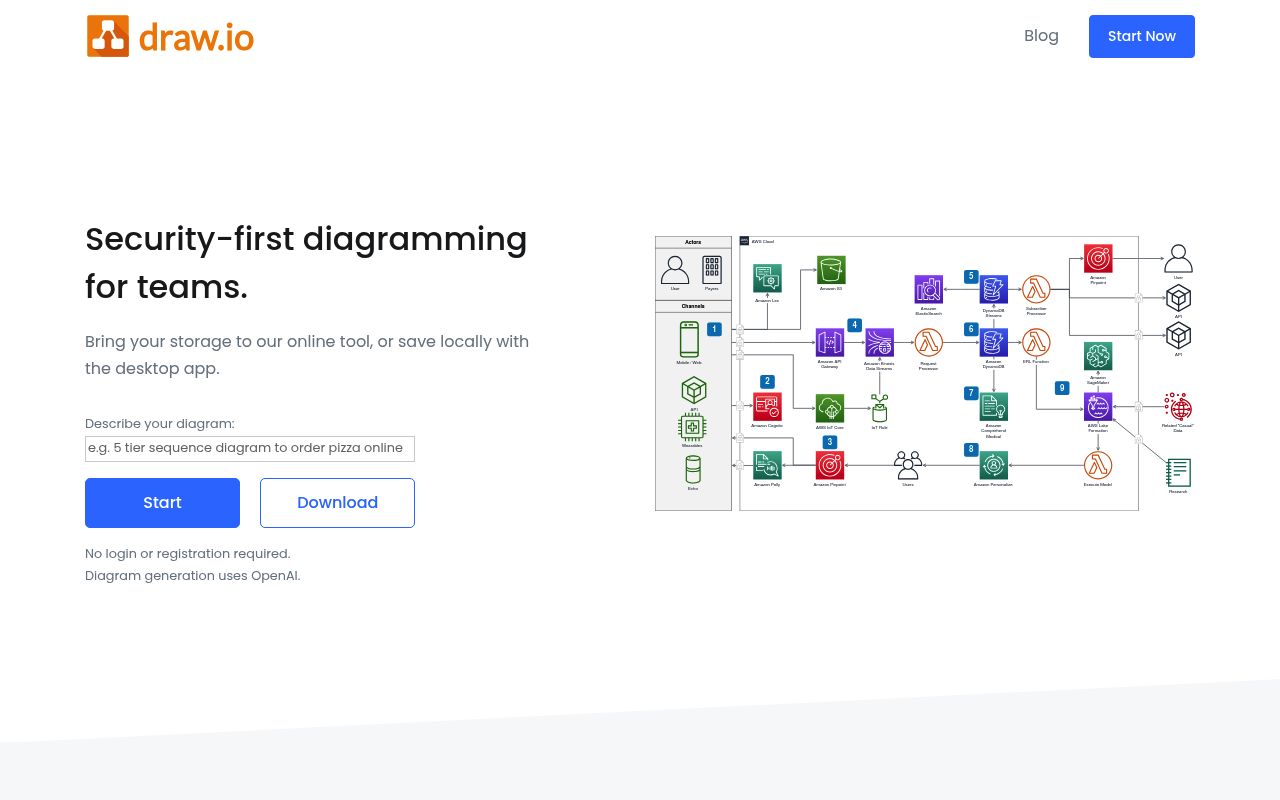Click the Amazon S3 bucket icon
Image resolution: width=1280 pixels, height=800 pixels.
[831, 270]
